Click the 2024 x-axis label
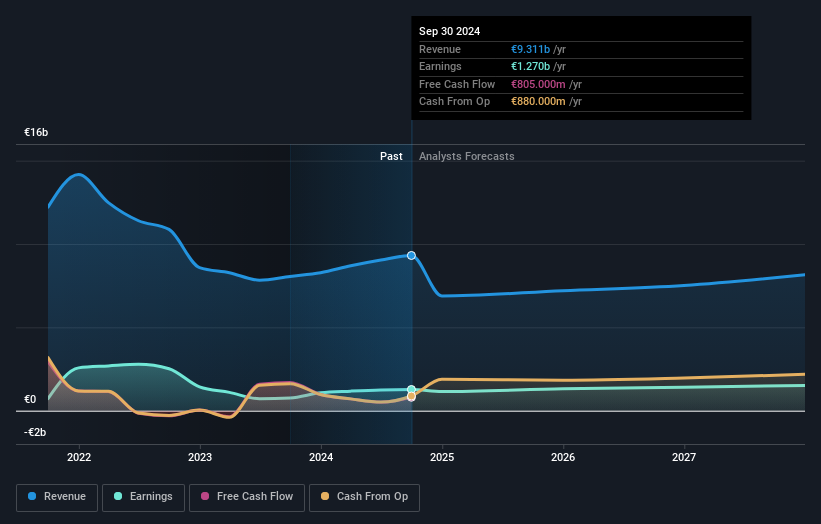The image size is (821, 524). [x=321, y=458]
